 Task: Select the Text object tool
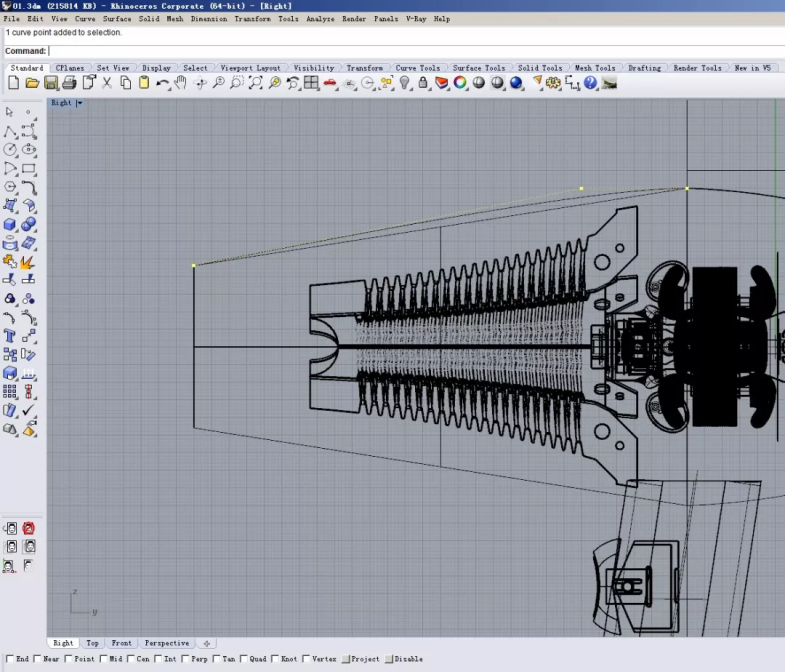pos(10,335)
